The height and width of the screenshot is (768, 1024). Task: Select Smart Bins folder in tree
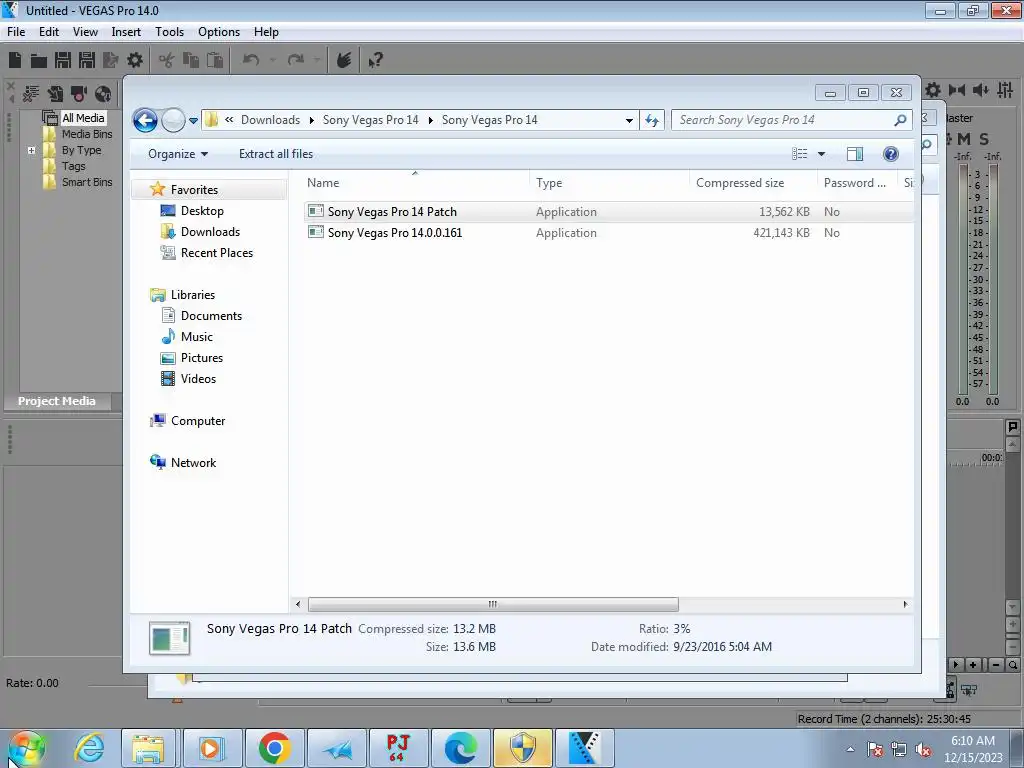pyautogui.click(x=87, y=182)
